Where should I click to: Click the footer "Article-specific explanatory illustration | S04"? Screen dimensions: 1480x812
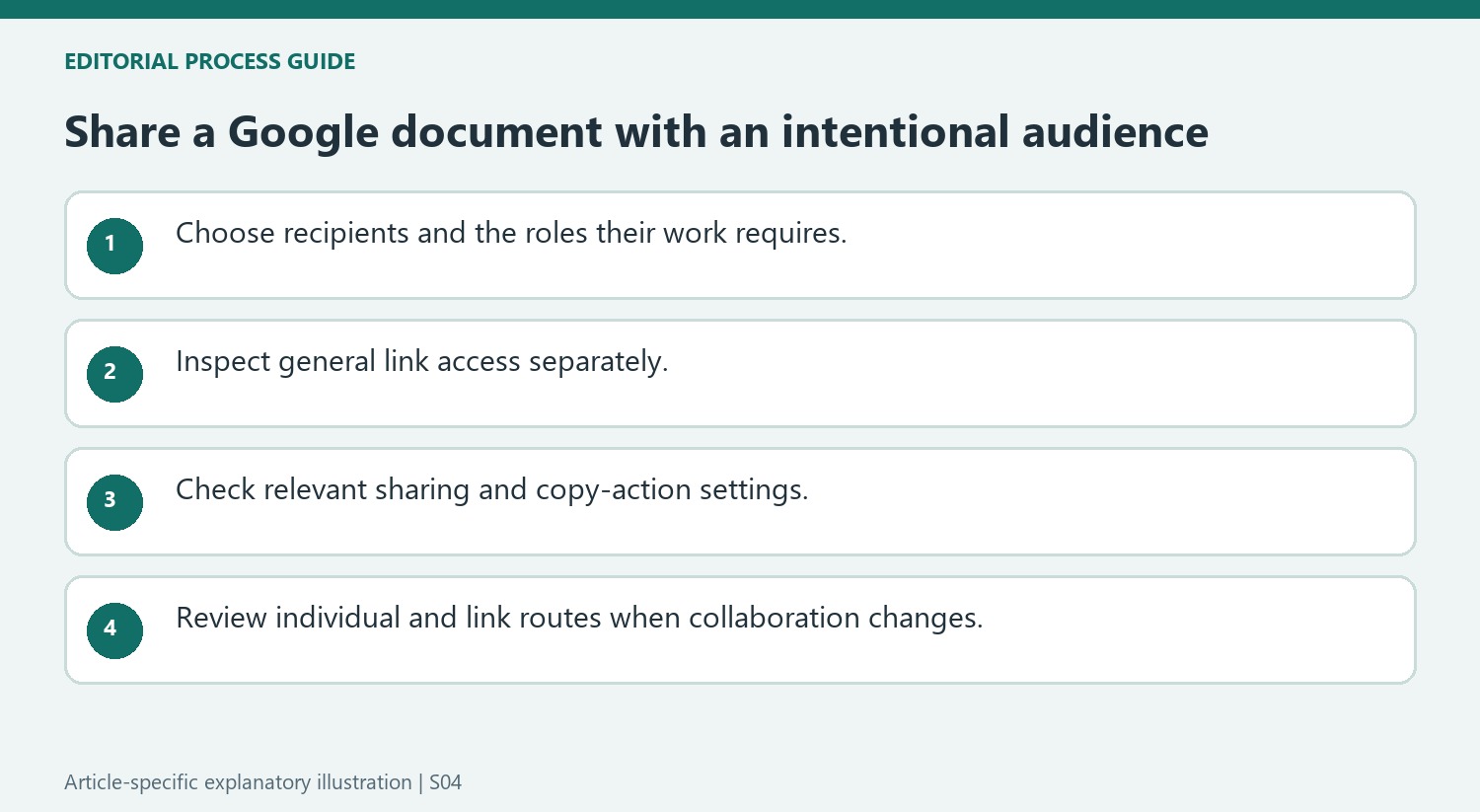pyautogui.click(x=263, y=782)
